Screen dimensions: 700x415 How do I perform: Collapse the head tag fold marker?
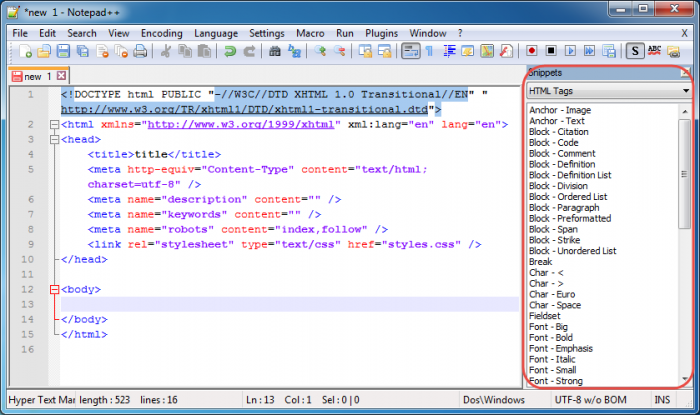point(54,140)
